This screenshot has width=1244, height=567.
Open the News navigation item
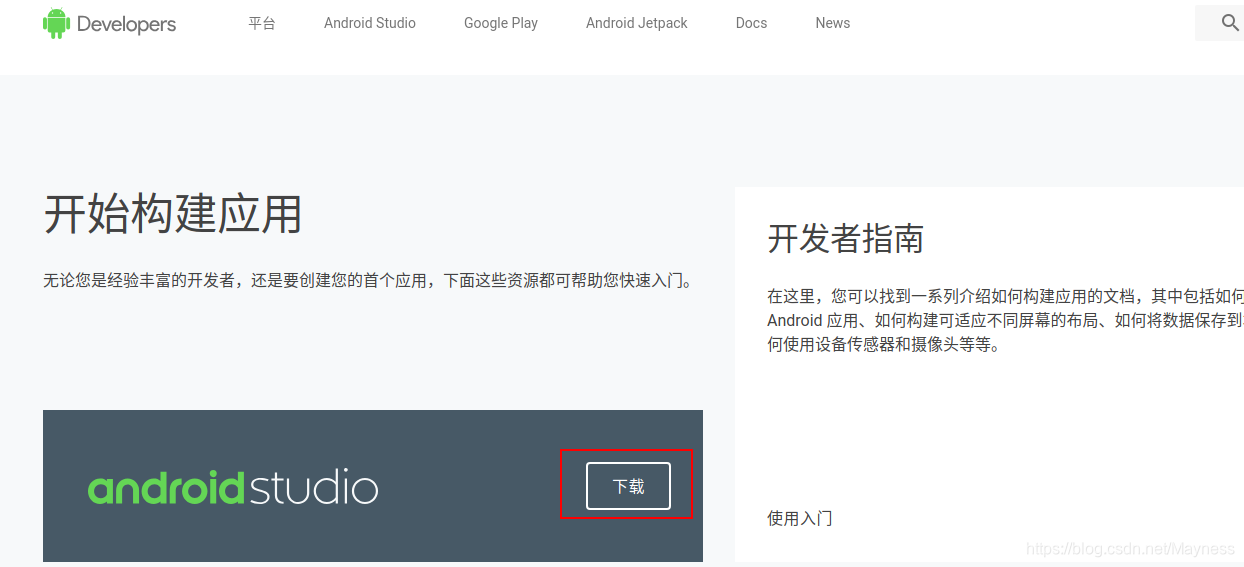[832, 23]
